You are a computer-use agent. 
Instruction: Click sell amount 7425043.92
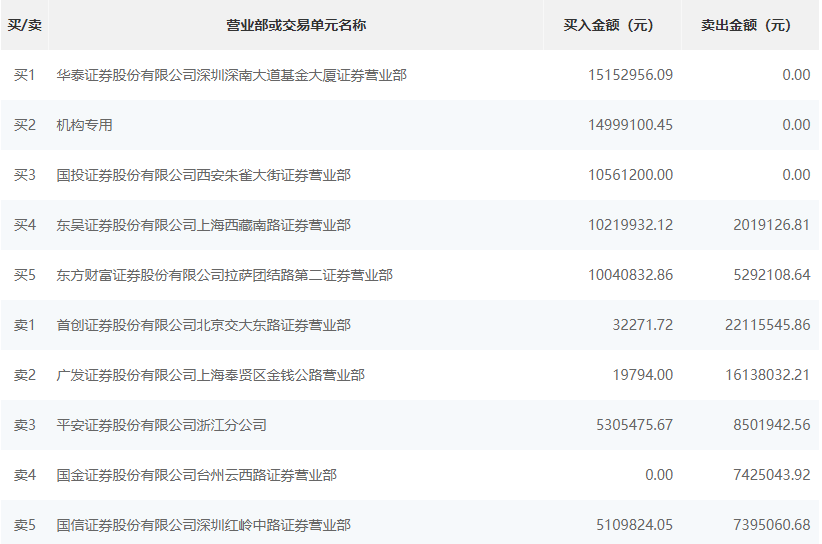point(772,475)
